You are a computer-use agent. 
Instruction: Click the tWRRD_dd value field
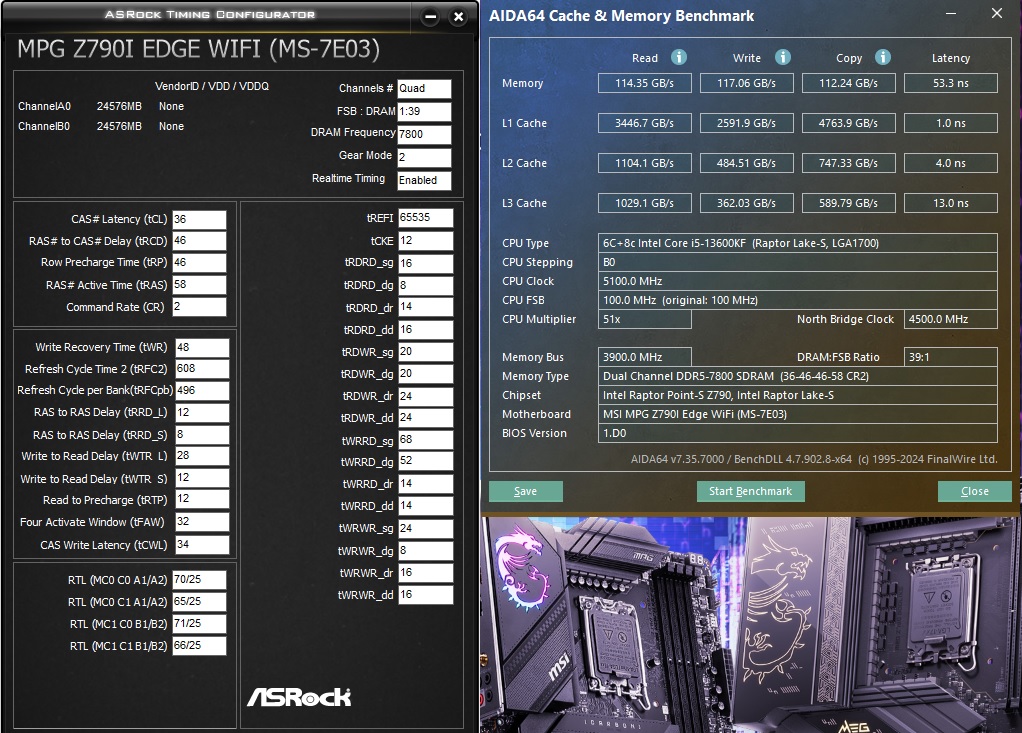425,506
